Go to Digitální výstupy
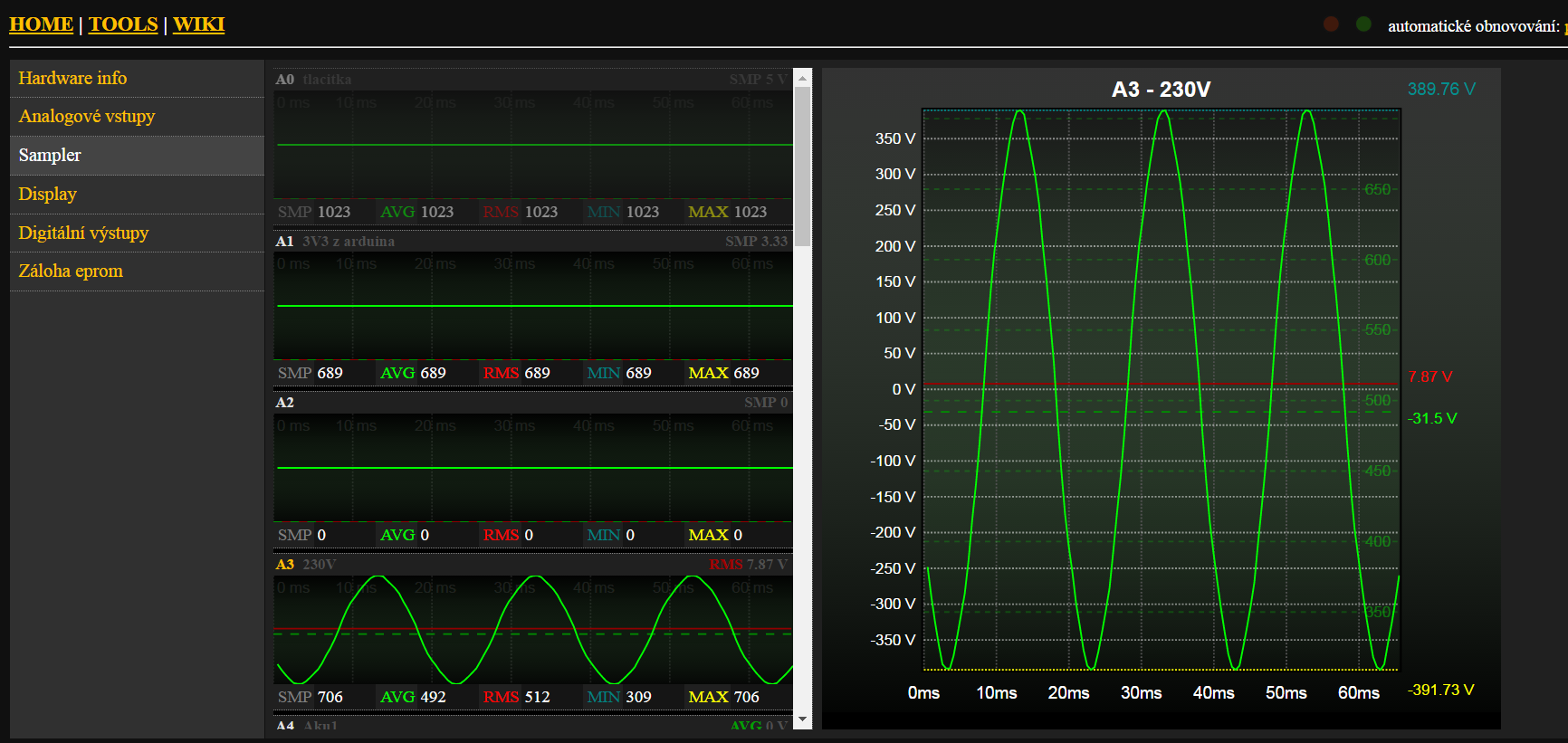Screen dimensions: 1568x743 coord(83,233)
